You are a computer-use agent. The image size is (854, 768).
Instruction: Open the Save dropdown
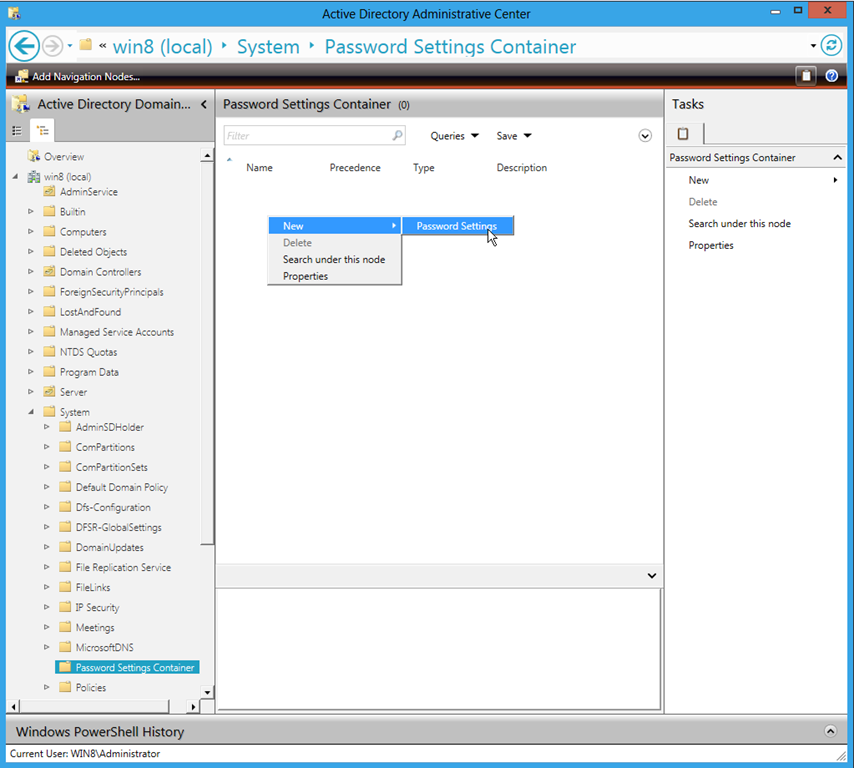click(514, 136)
